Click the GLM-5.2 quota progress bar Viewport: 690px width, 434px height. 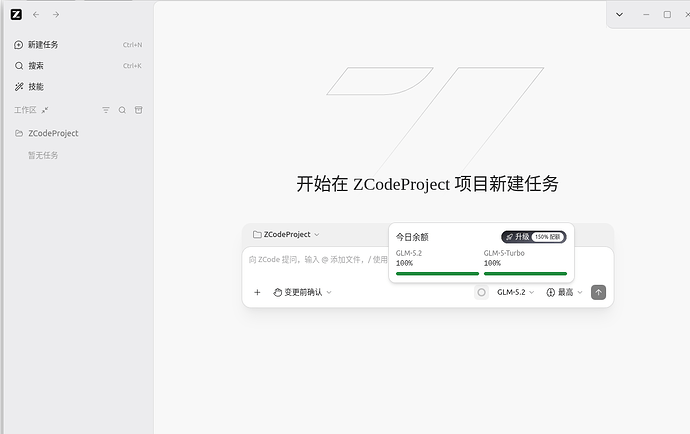pyautogui.click(x=437, y=274)
